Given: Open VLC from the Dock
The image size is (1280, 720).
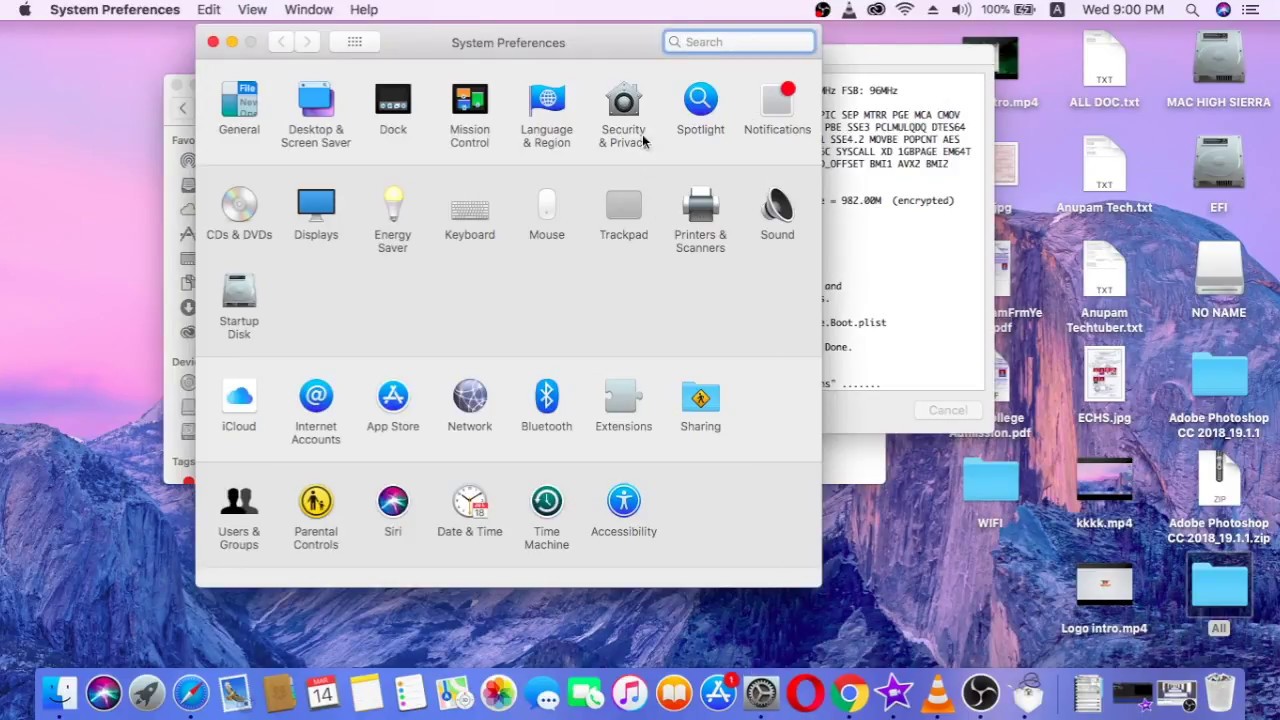Looking at the screenshot, I should [x=937, y=693].
